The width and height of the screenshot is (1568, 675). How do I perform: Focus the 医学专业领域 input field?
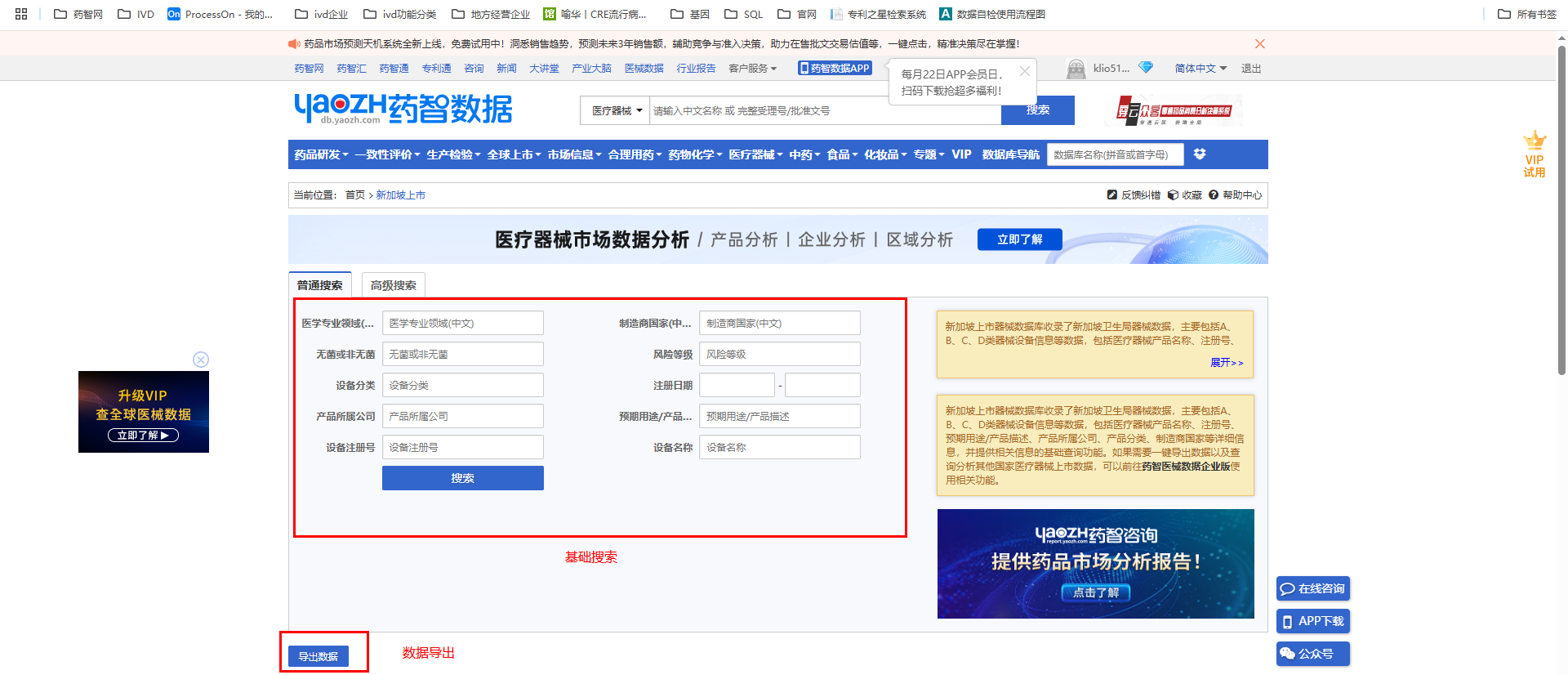(463, 323)
